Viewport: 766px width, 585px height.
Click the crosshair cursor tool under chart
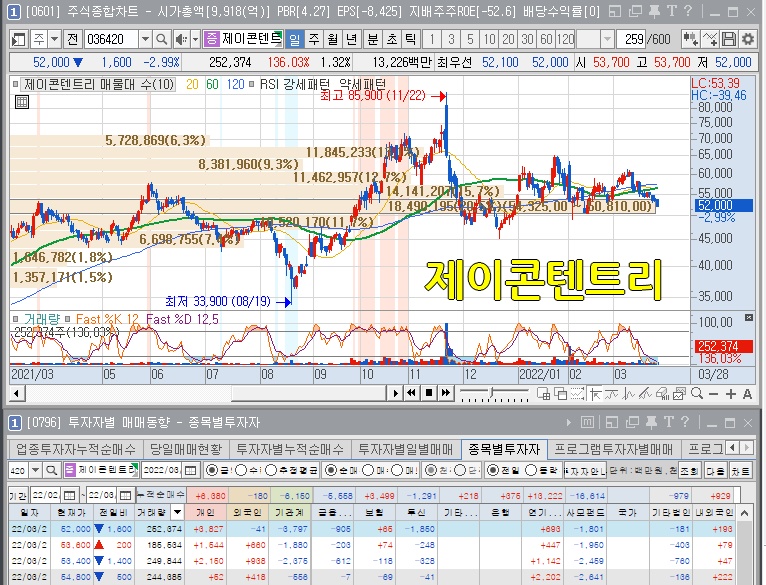(x=596, y=394)
